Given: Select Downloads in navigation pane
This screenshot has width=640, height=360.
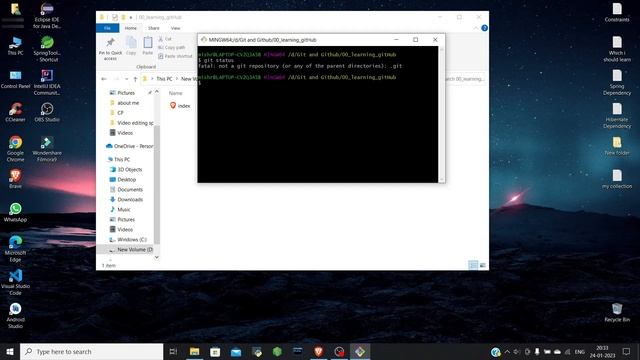Looking at the screenshot, I should tap(127, 200).
